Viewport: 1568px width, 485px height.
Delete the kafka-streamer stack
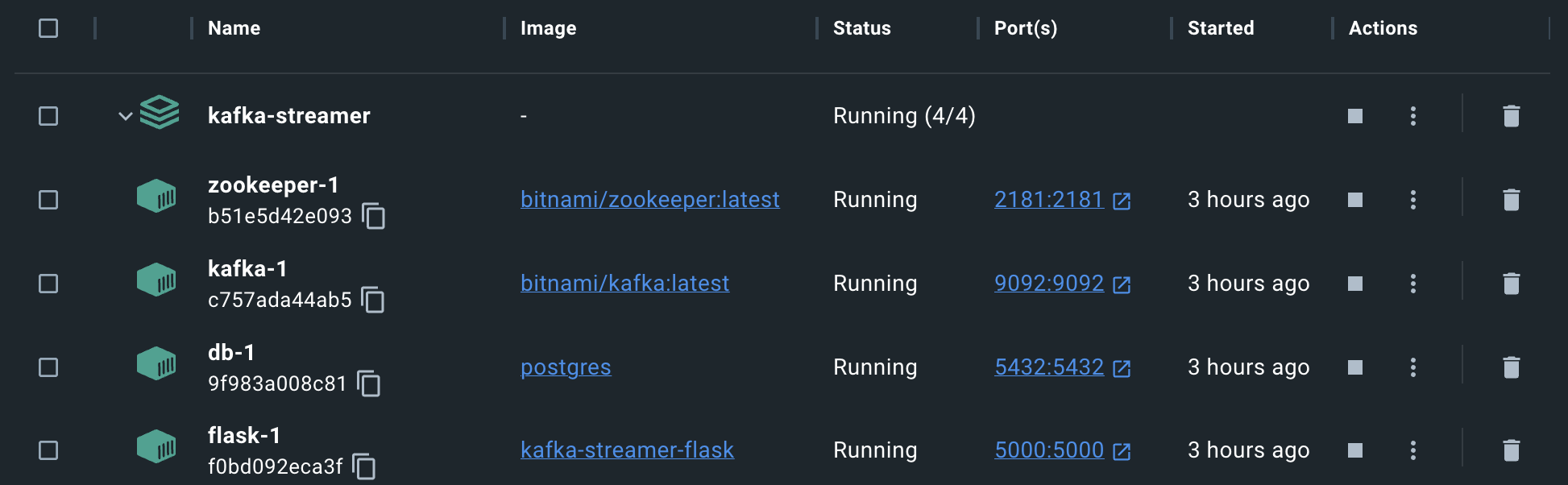click(1511, 116)
